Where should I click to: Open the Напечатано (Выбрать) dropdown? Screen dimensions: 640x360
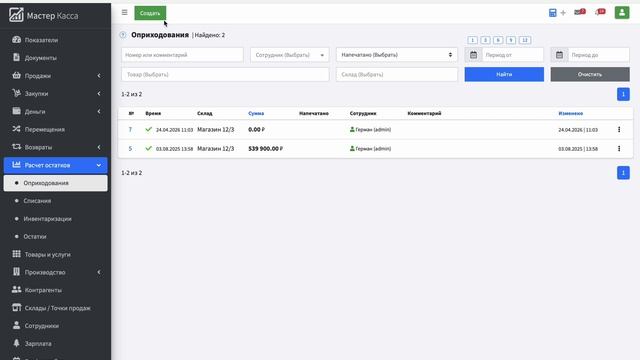click(x=397, y=55)
